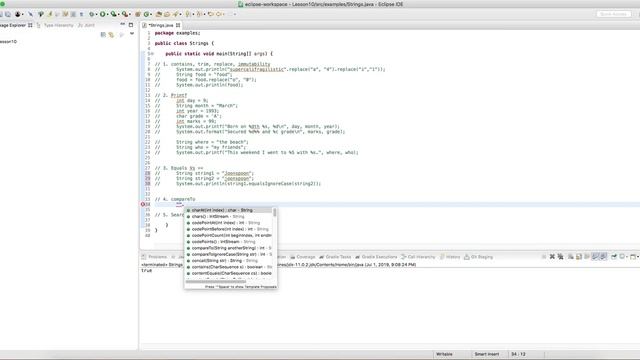Click Collapse All icon in Package Explorer
Screen dimensions: 640x360
click(103, 35)
